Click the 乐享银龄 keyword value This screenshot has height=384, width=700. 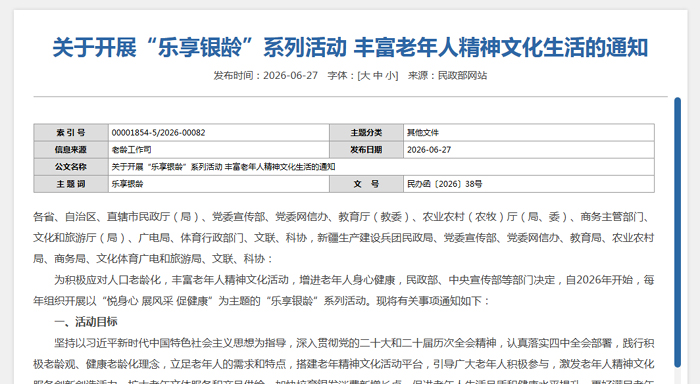click(127, 184)
